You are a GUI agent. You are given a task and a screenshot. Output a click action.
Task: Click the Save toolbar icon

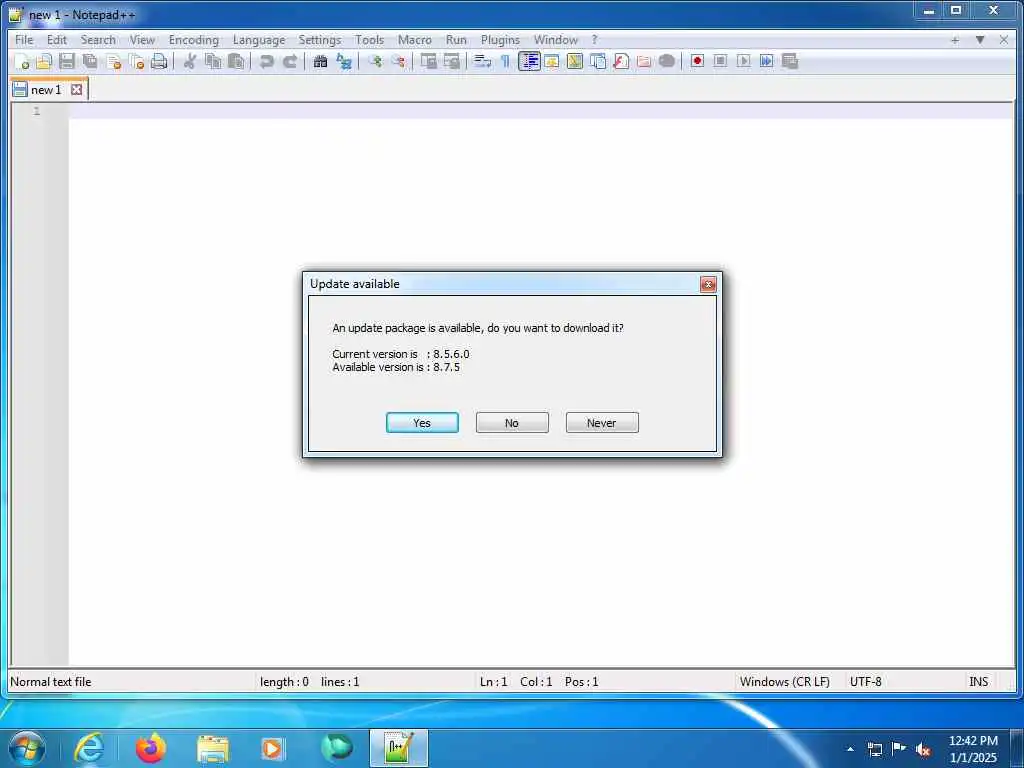coord(67,61)
